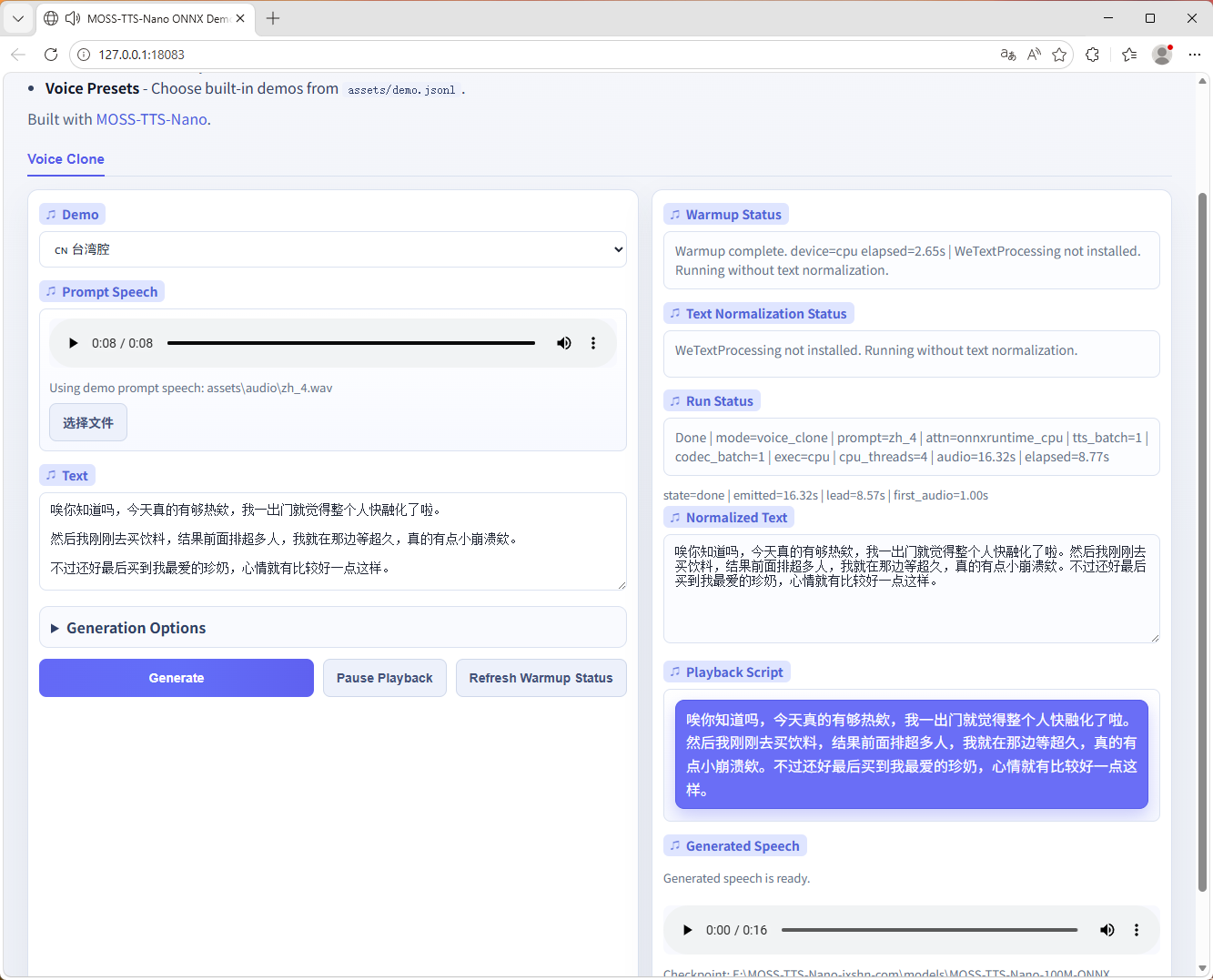The height and width of the screenshot is (980, 1213).
Task: Open the MOSS-TTS-Nano link
Action: (x=151, y=119)
